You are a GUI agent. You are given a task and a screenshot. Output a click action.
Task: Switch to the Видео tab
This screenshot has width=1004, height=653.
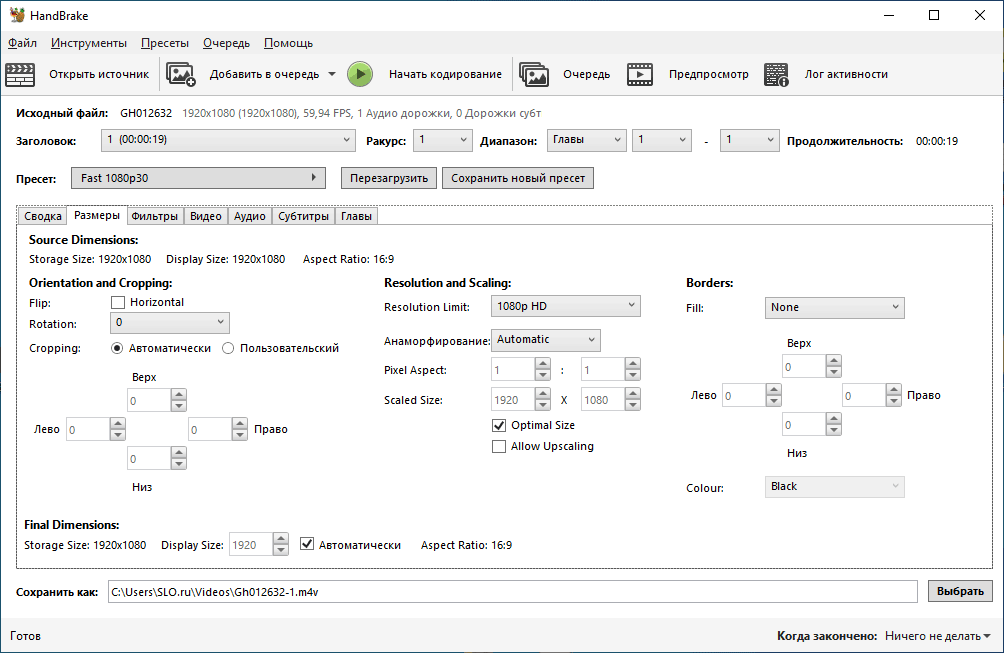206,216
